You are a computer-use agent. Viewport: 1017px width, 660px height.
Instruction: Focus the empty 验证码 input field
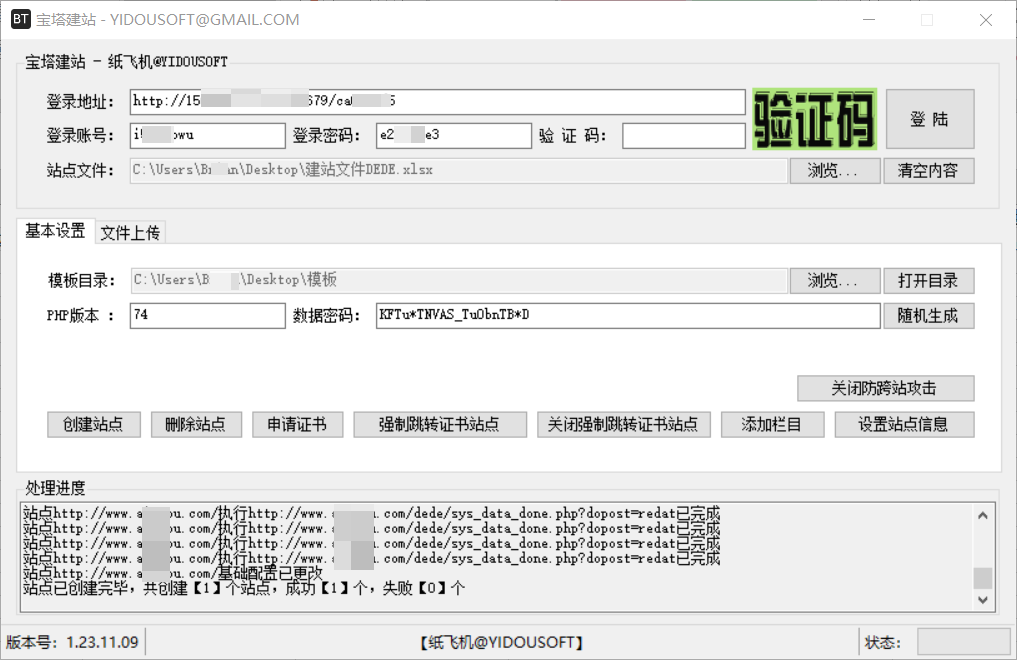point(684,136)
